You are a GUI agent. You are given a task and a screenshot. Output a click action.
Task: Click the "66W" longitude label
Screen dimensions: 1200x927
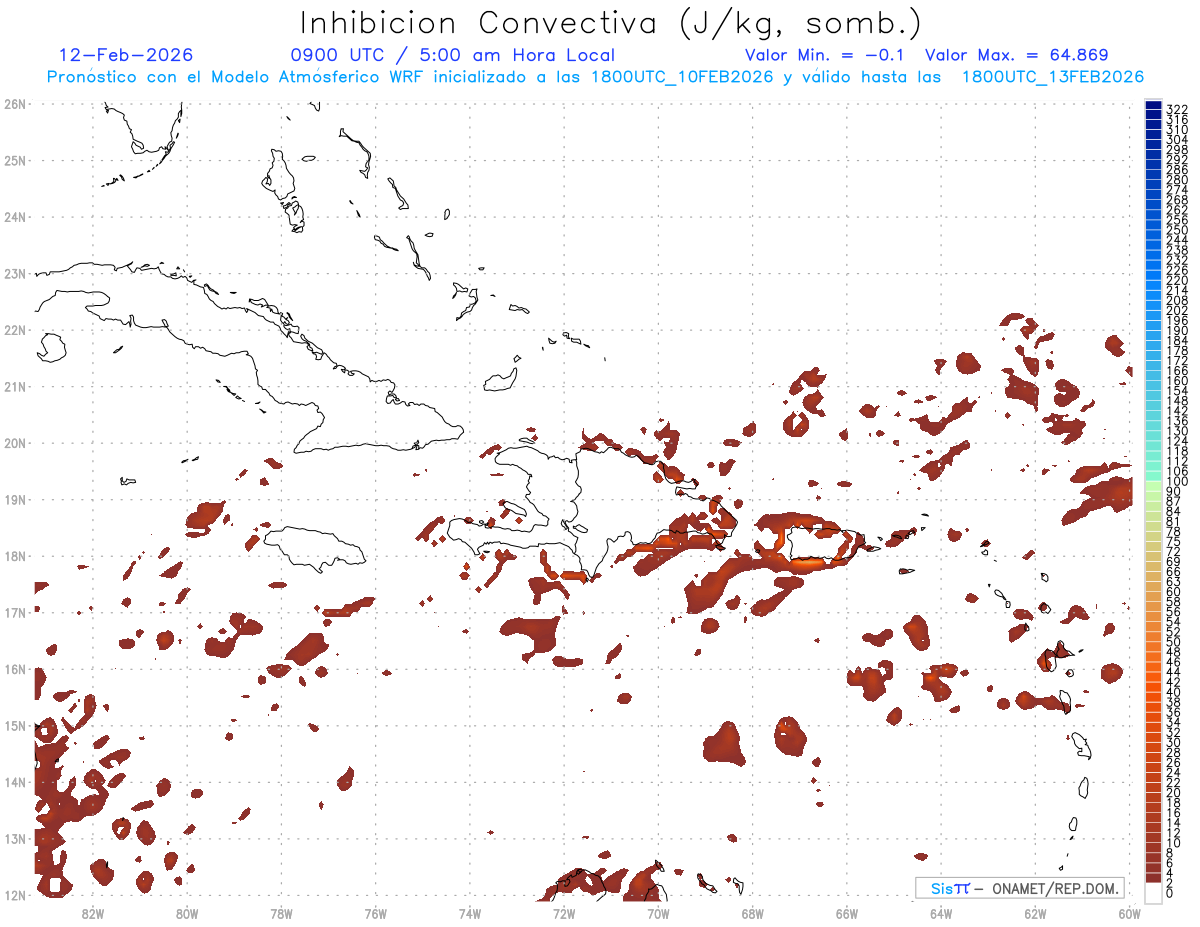coord(847,913)
